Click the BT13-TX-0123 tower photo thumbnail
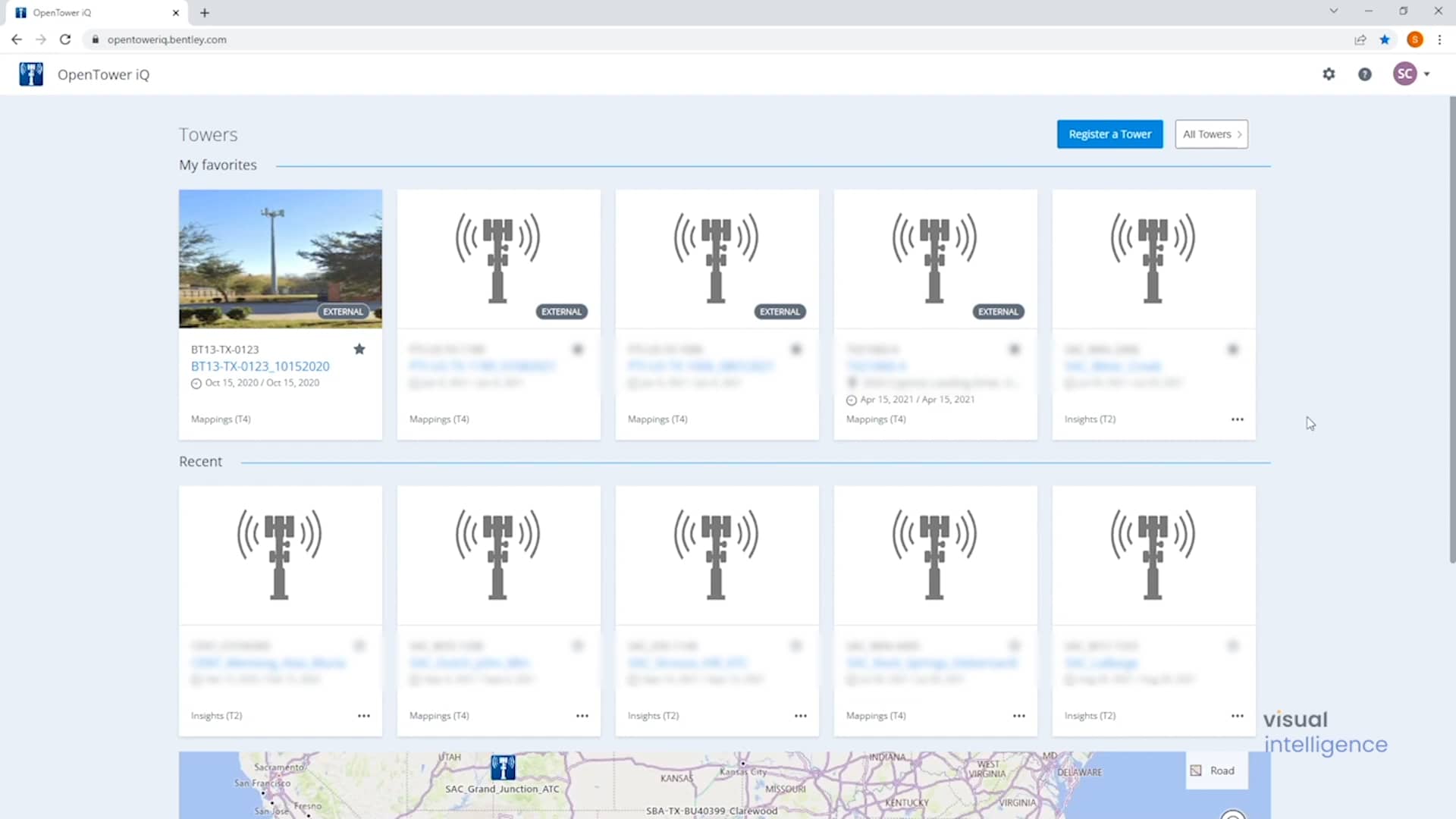 pos(280,259)
